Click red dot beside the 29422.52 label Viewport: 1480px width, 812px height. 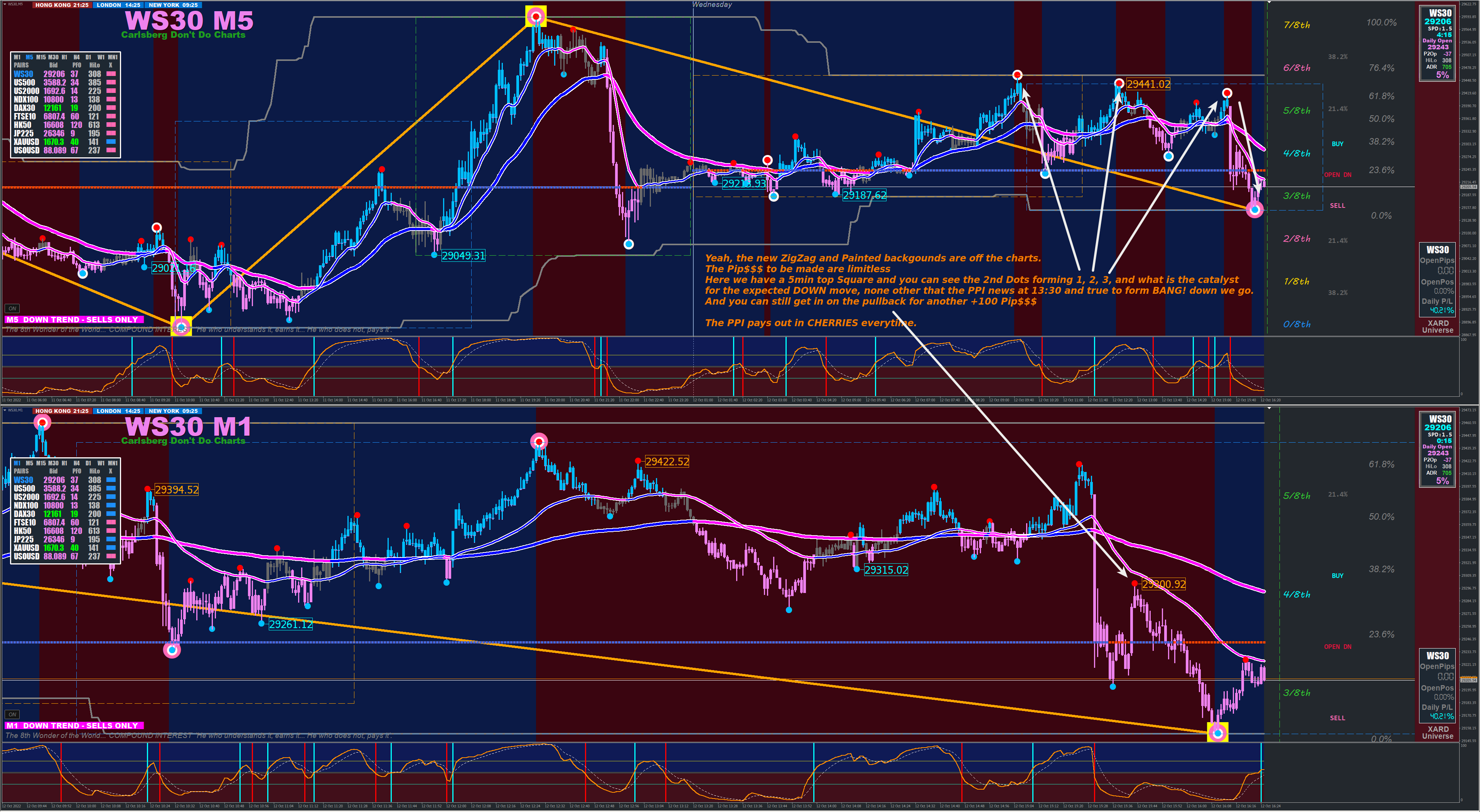pyautogui.click(x=638, y=460)
